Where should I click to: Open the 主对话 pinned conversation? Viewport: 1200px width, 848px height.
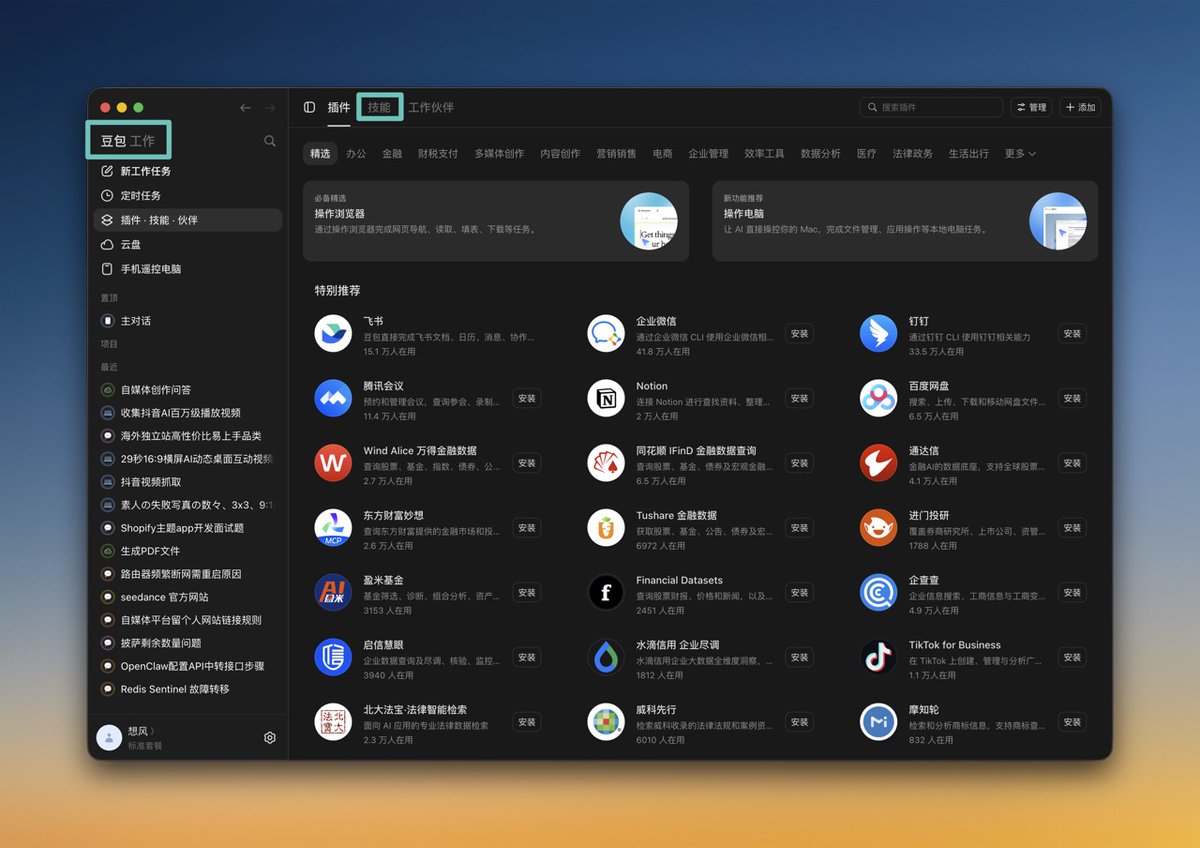pos(188,321)
